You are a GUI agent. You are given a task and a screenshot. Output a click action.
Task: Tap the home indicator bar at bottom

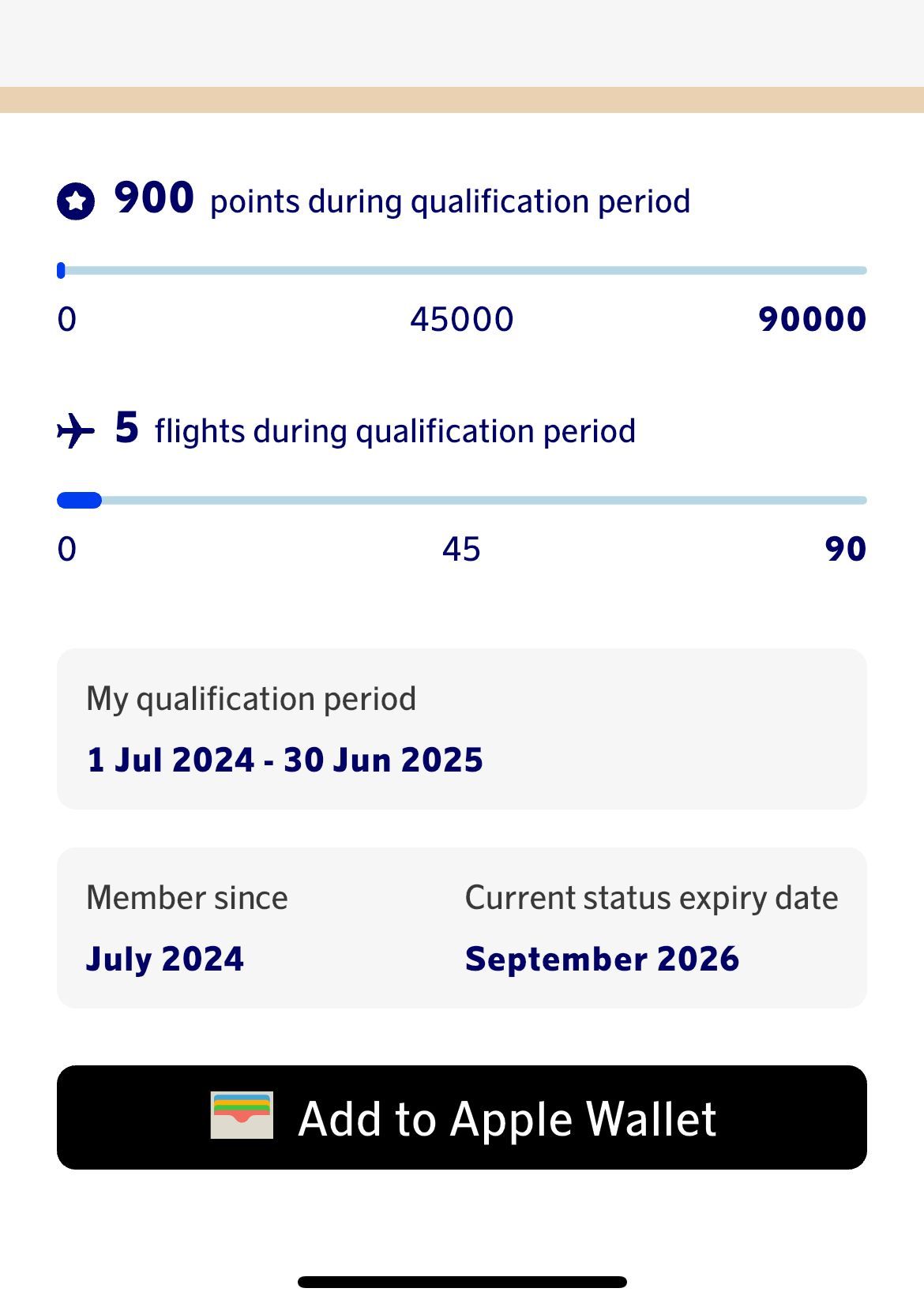point(462,1282)
